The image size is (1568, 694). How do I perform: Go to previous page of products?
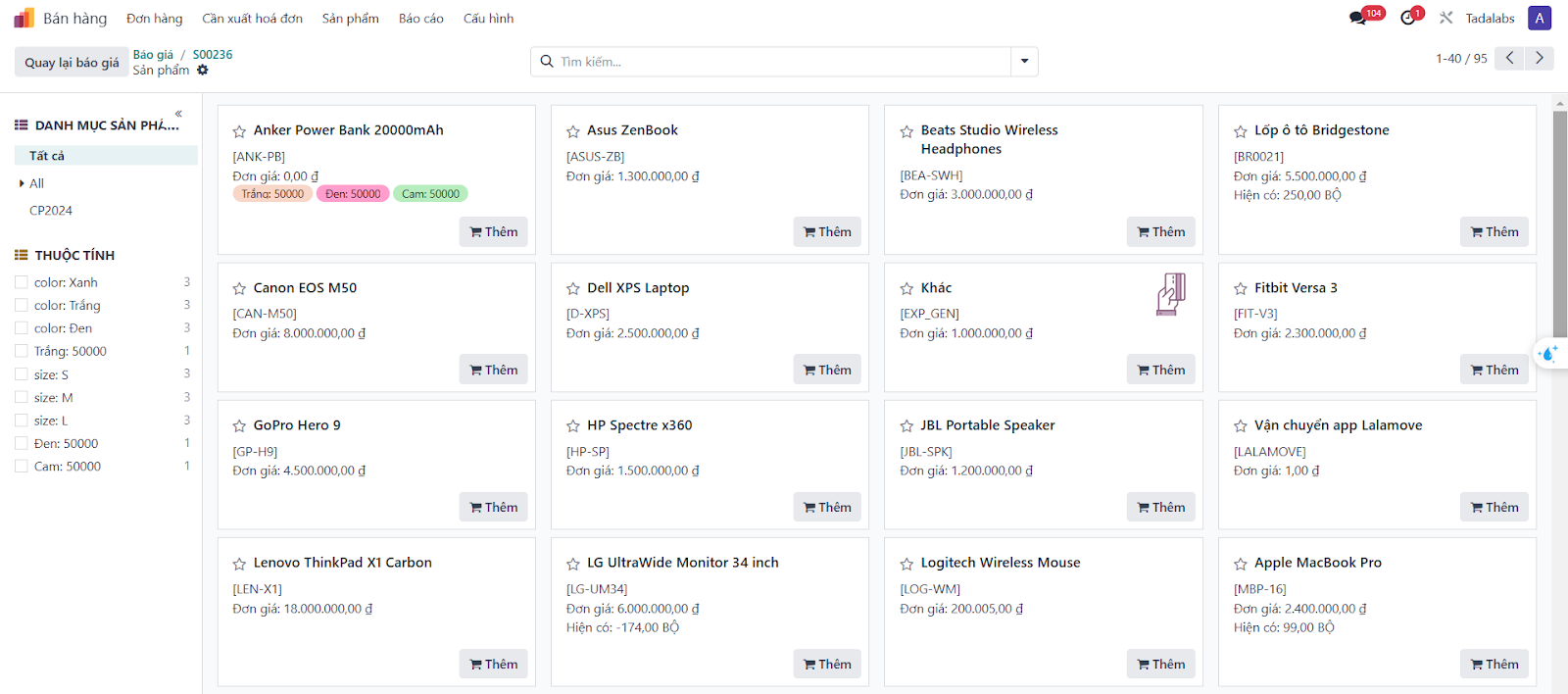[1510, 58]
